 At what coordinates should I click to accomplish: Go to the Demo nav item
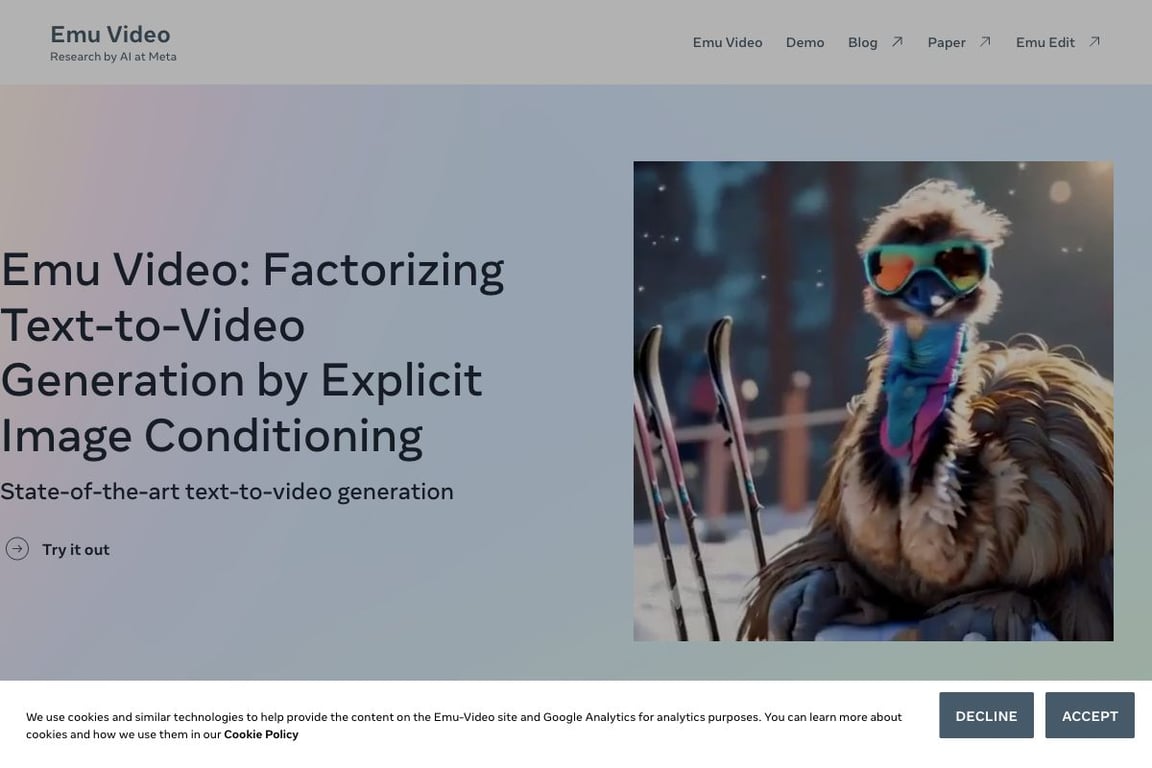[804, 43]
